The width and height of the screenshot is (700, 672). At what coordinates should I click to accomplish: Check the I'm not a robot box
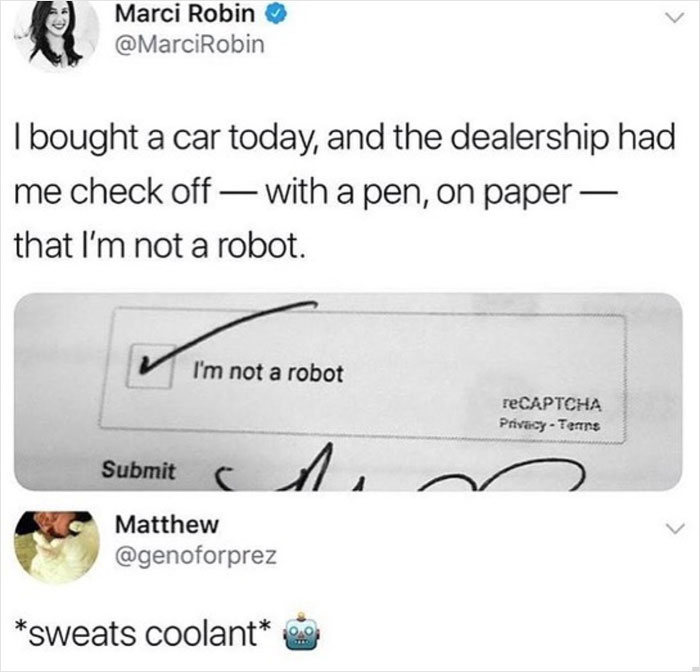(x=150, y=366)
